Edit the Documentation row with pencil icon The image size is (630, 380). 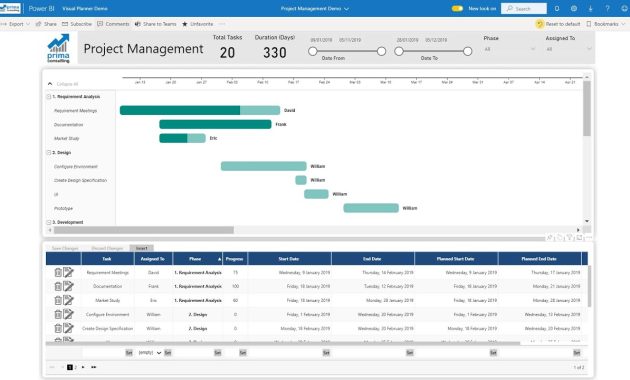(x=69, y=286)
